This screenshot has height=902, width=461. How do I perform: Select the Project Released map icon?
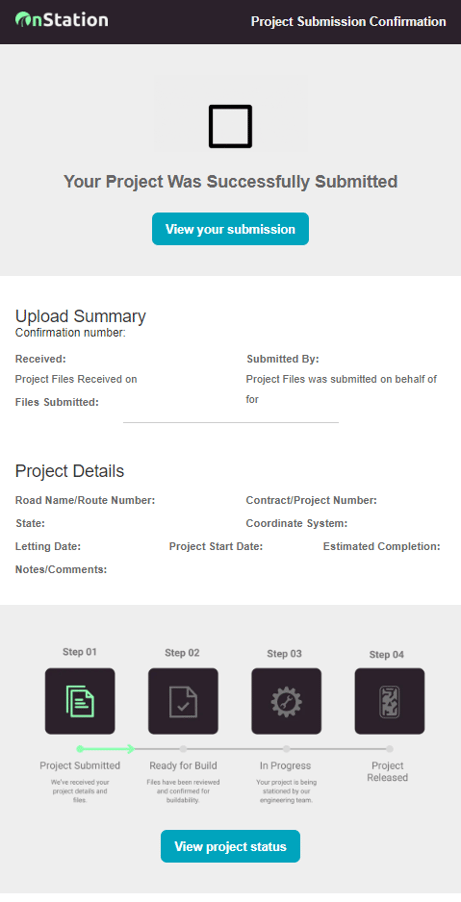pos(390,701)
